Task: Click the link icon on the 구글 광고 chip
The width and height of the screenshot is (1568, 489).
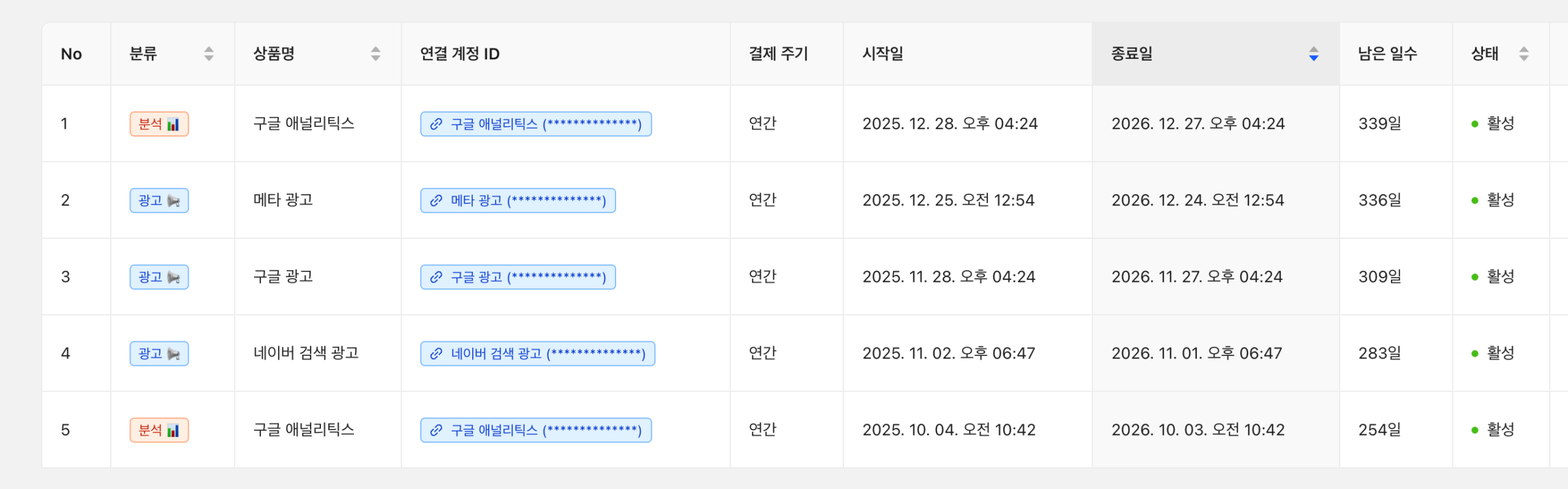Action: [435, 277]
